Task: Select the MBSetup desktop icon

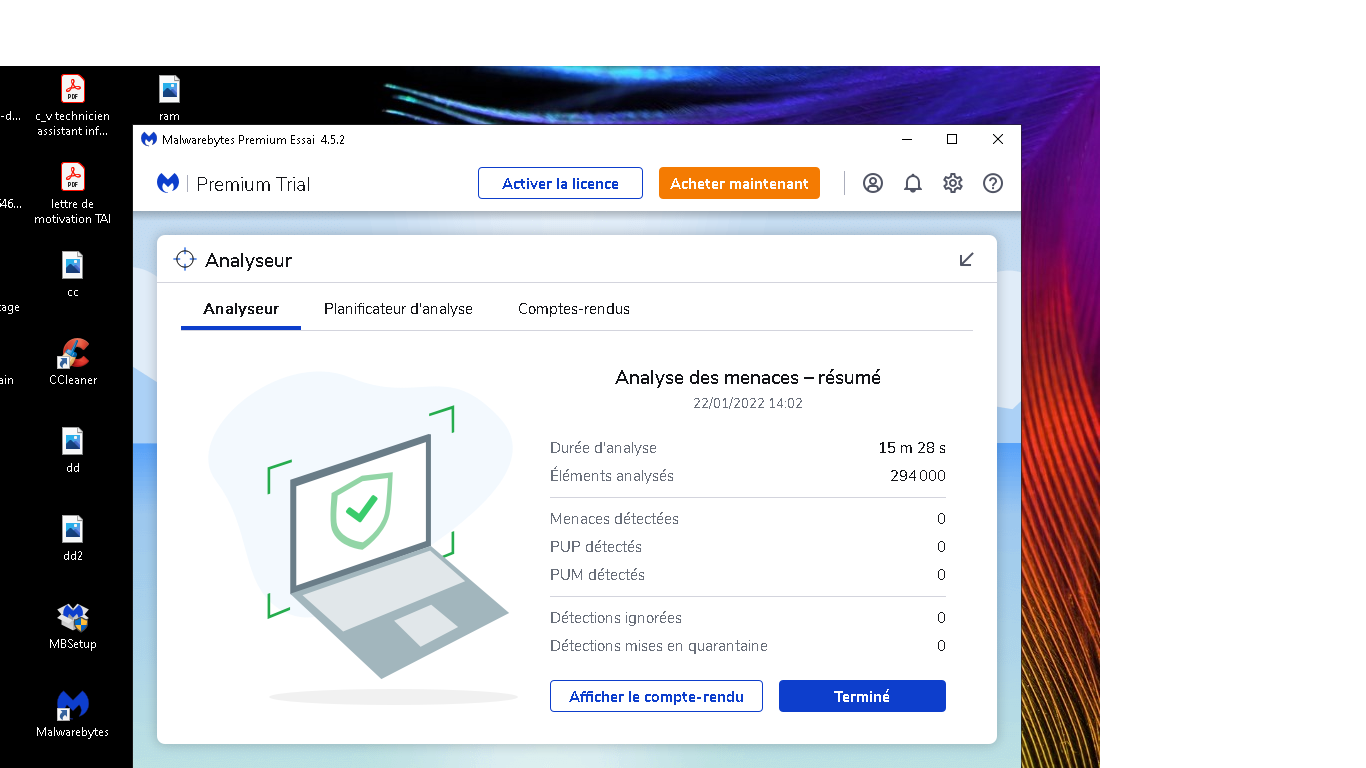Action: coord(73,626)
